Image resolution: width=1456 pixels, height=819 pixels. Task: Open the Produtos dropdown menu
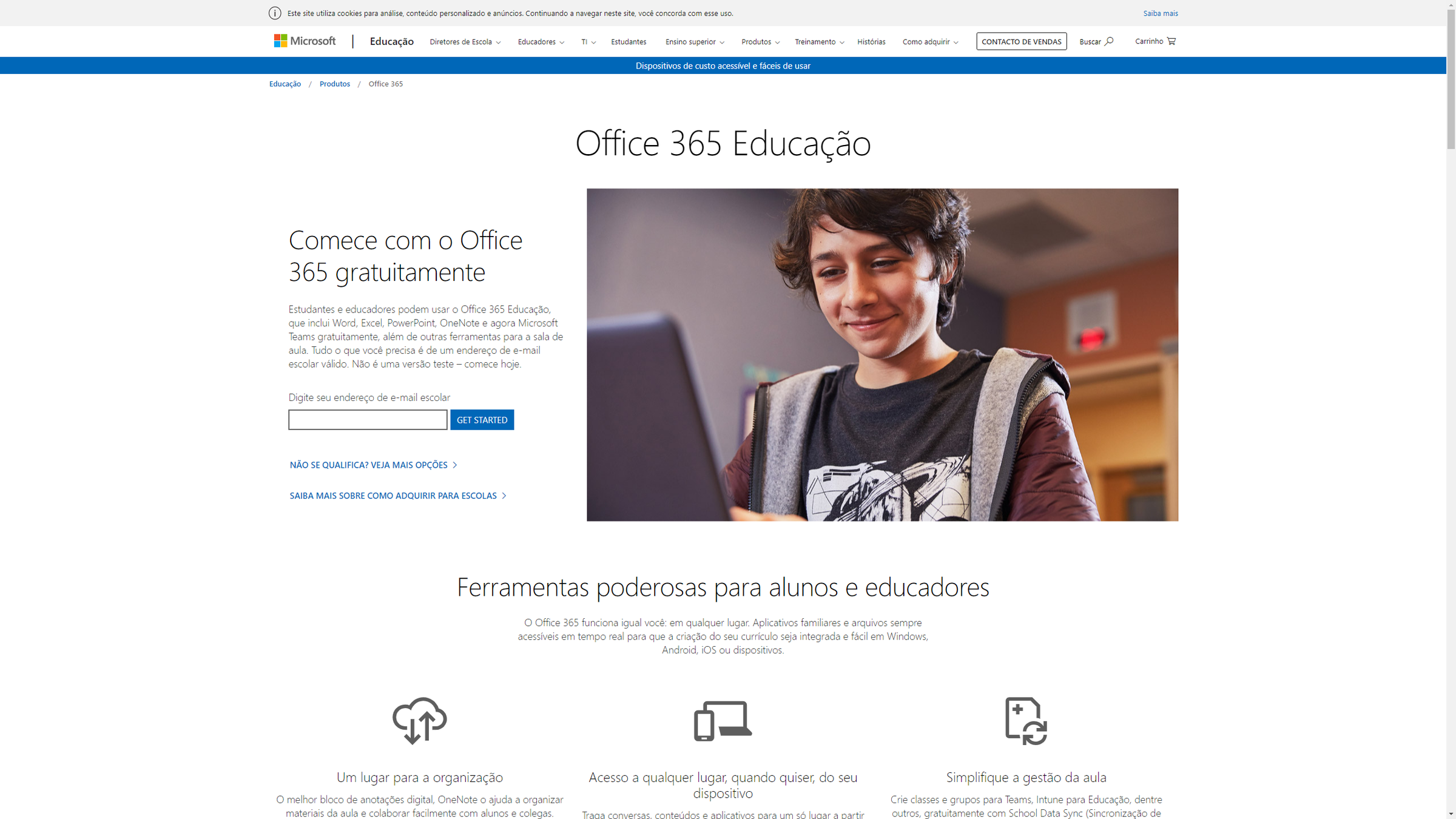tap(760, 42)
